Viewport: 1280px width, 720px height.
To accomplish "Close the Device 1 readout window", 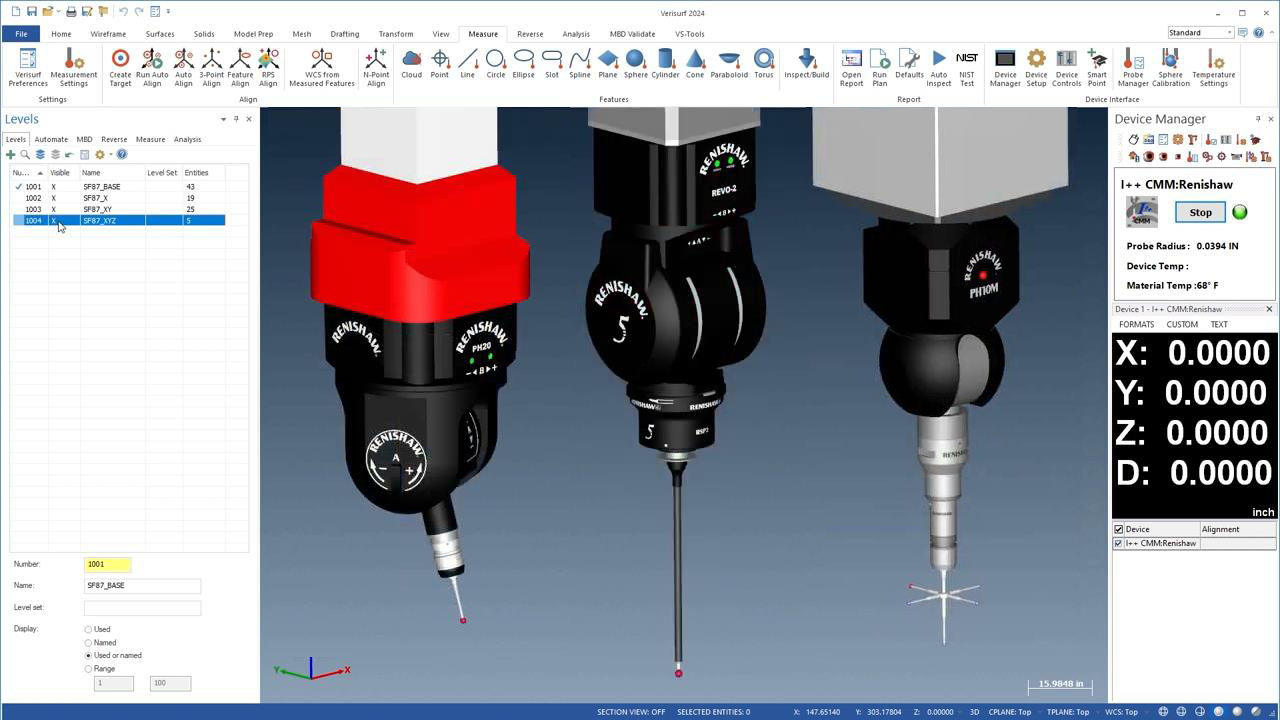I will coord(1269,309).
